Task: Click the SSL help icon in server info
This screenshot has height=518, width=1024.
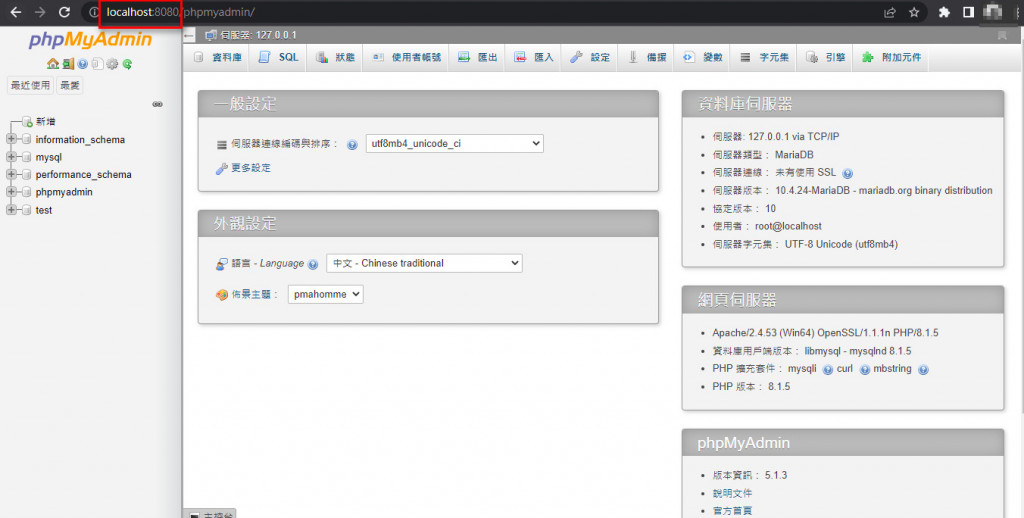Action: 848,174
